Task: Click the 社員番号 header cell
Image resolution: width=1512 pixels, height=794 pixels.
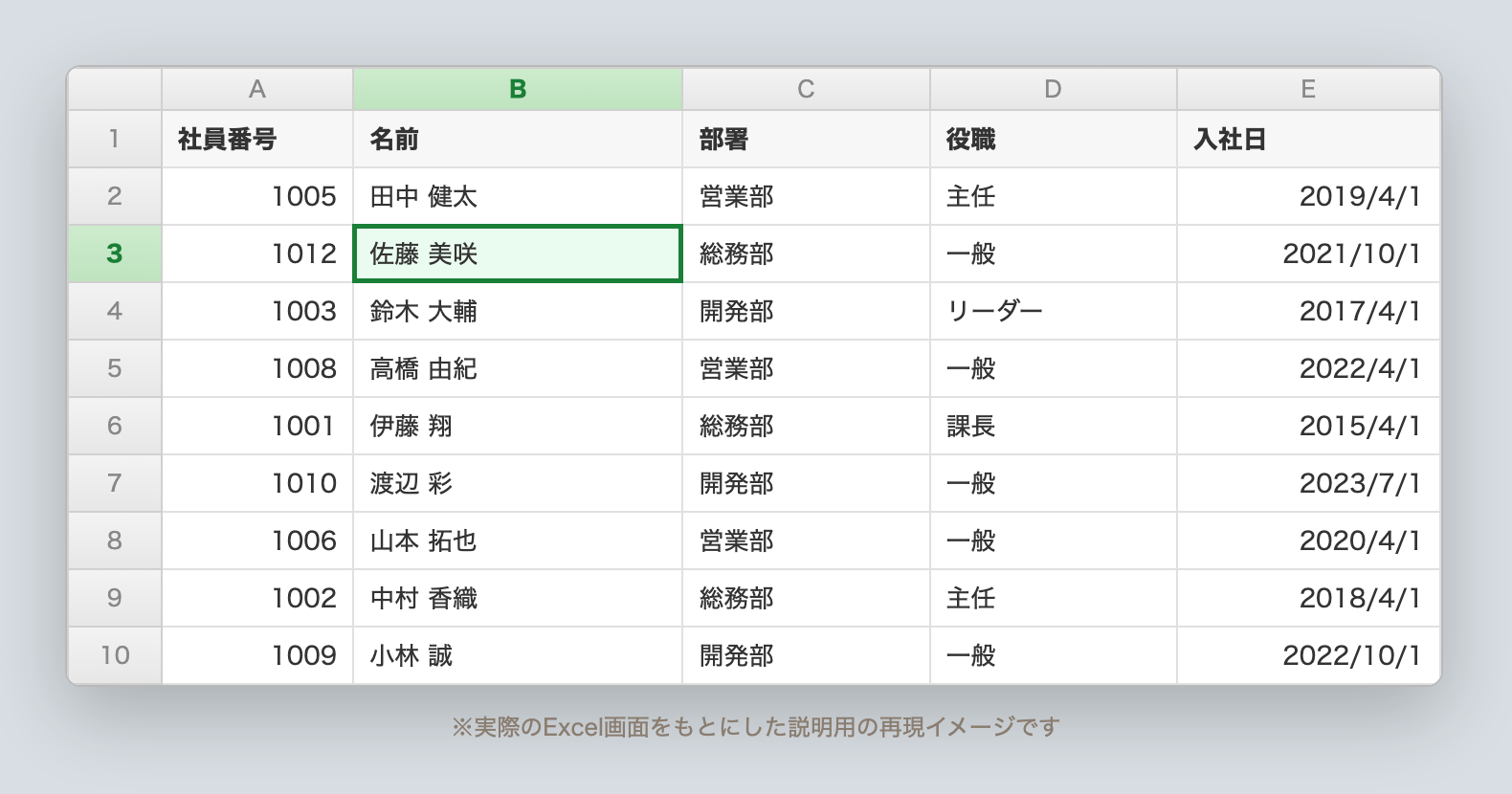Action: tap(257, 139)
